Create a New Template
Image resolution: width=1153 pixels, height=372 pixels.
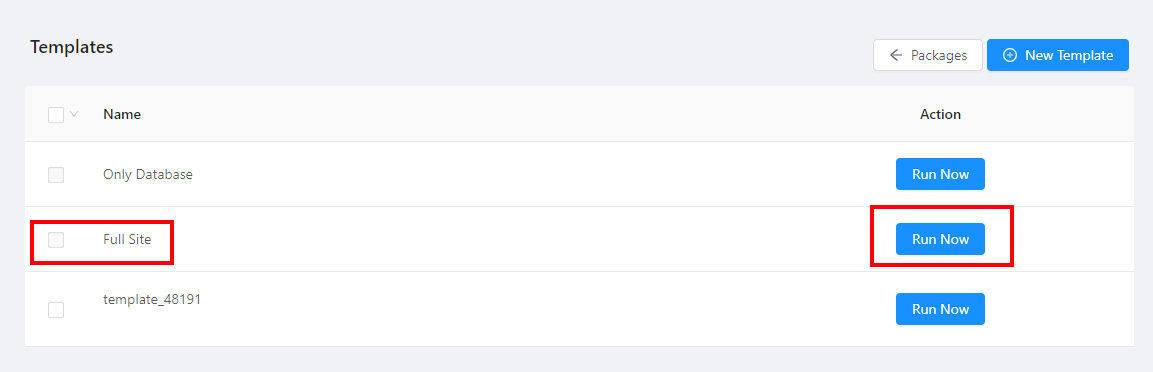pyautogui.click(x=1057, y=55)
